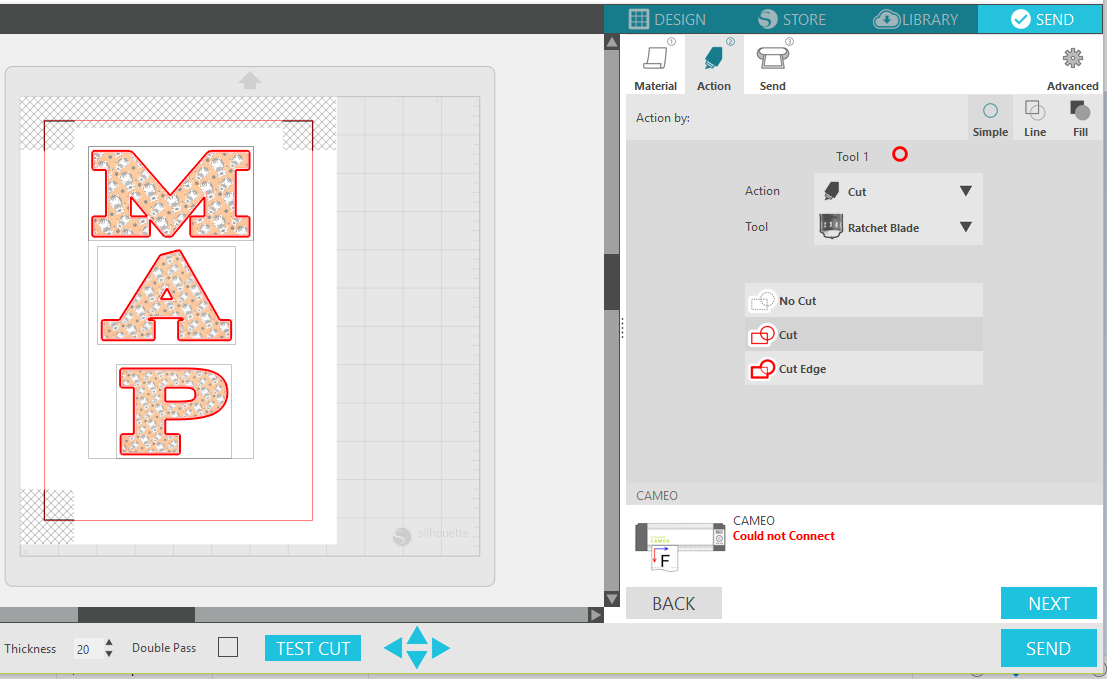
Task: Enable Double Pass cutting
Action: click(228, 647)
